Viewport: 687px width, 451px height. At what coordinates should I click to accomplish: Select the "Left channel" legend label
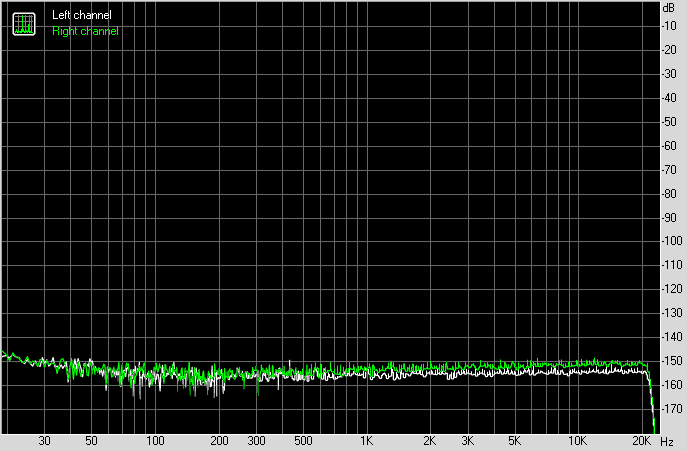[x=82, y=15]
